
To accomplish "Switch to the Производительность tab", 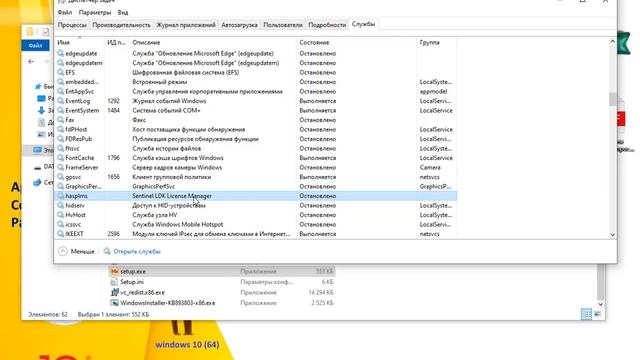I will (x=121, y=25).
